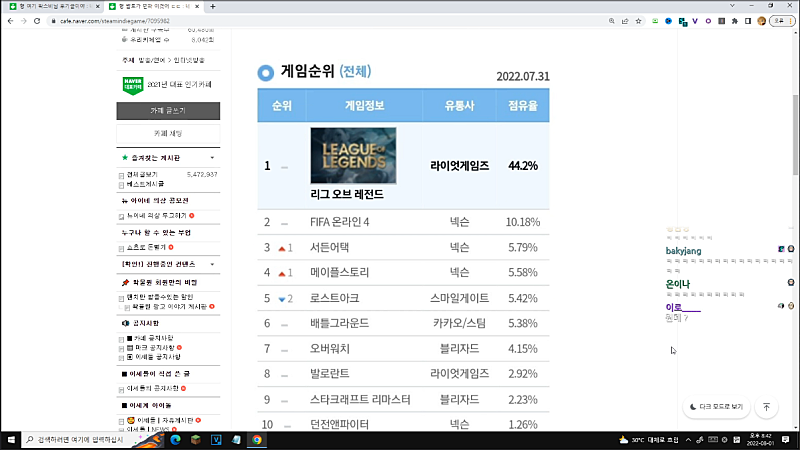
Task: Click the 점유율 column header
Action: point(522,106)
